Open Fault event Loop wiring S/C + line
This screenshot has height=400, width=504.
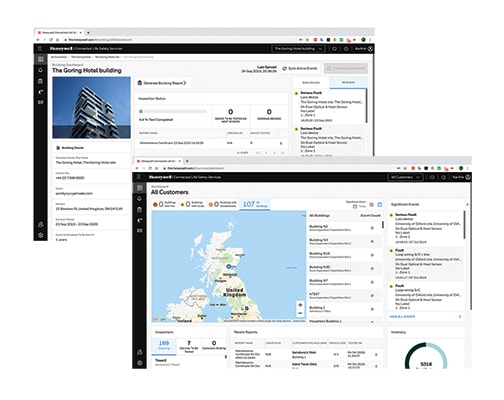click(x=426, y=264)
